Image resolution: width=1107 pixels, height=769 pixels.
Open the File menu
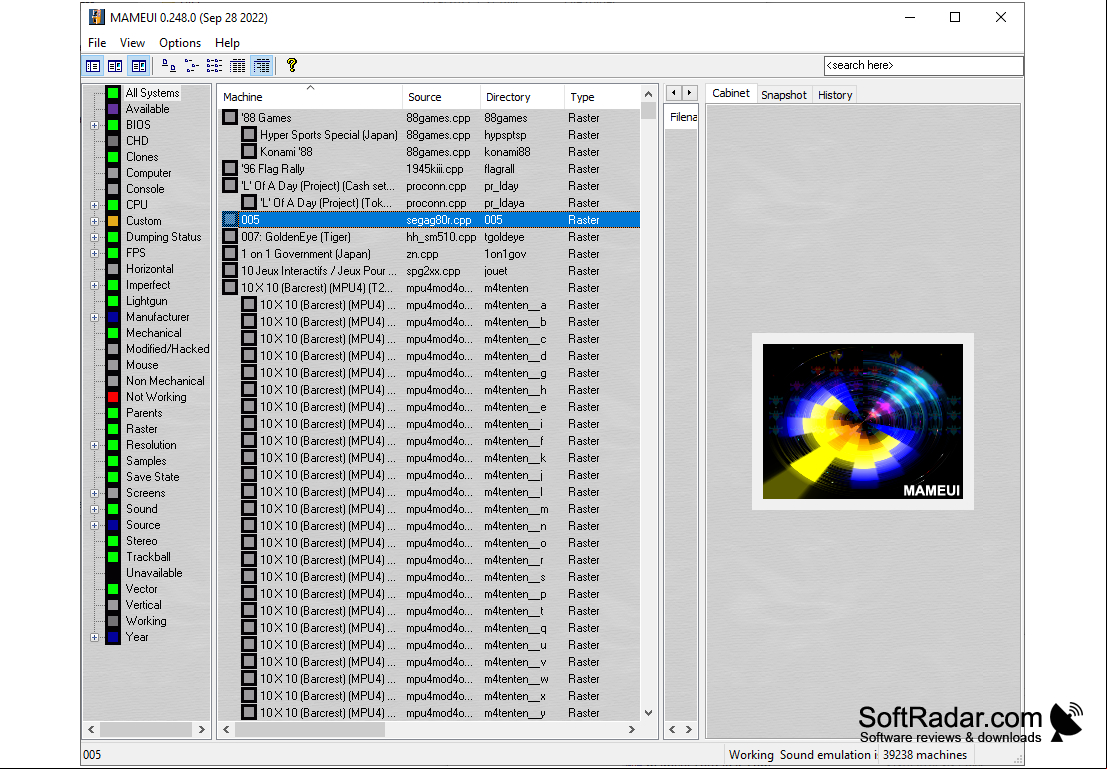click(x=97, y=43)
